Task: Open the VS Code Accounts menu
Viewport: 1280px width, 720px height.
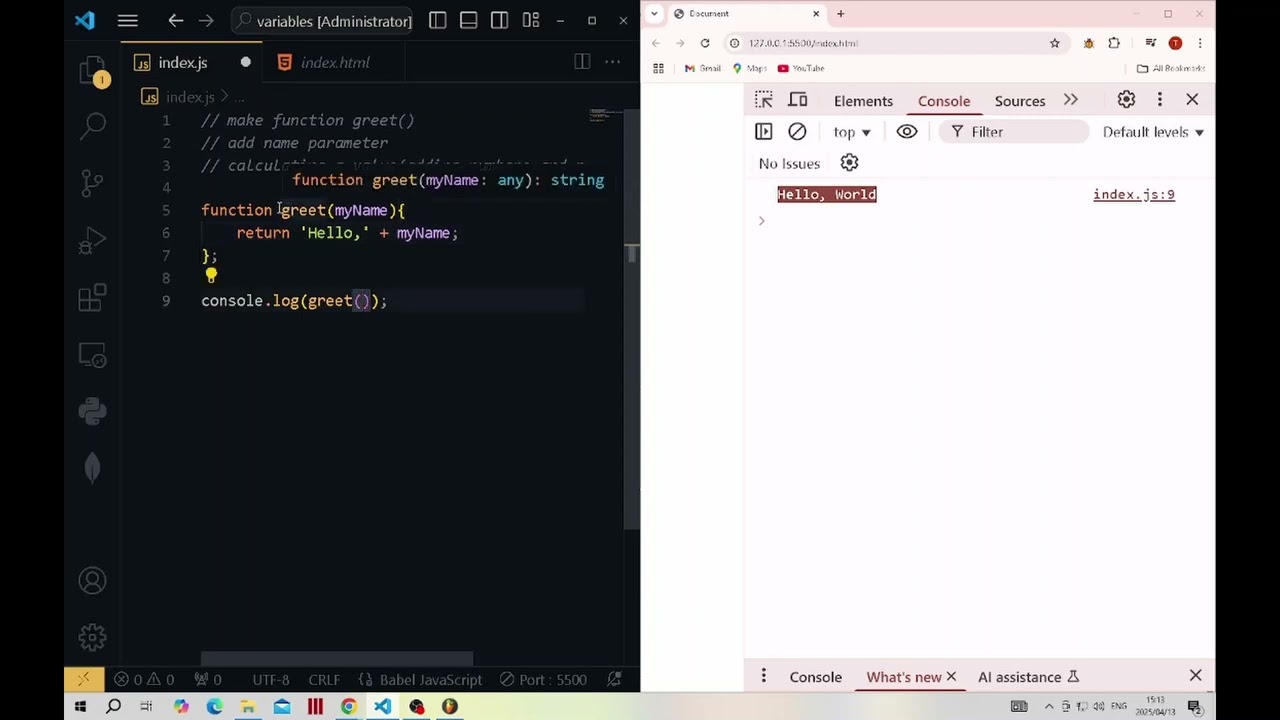Action: [92, 581]
